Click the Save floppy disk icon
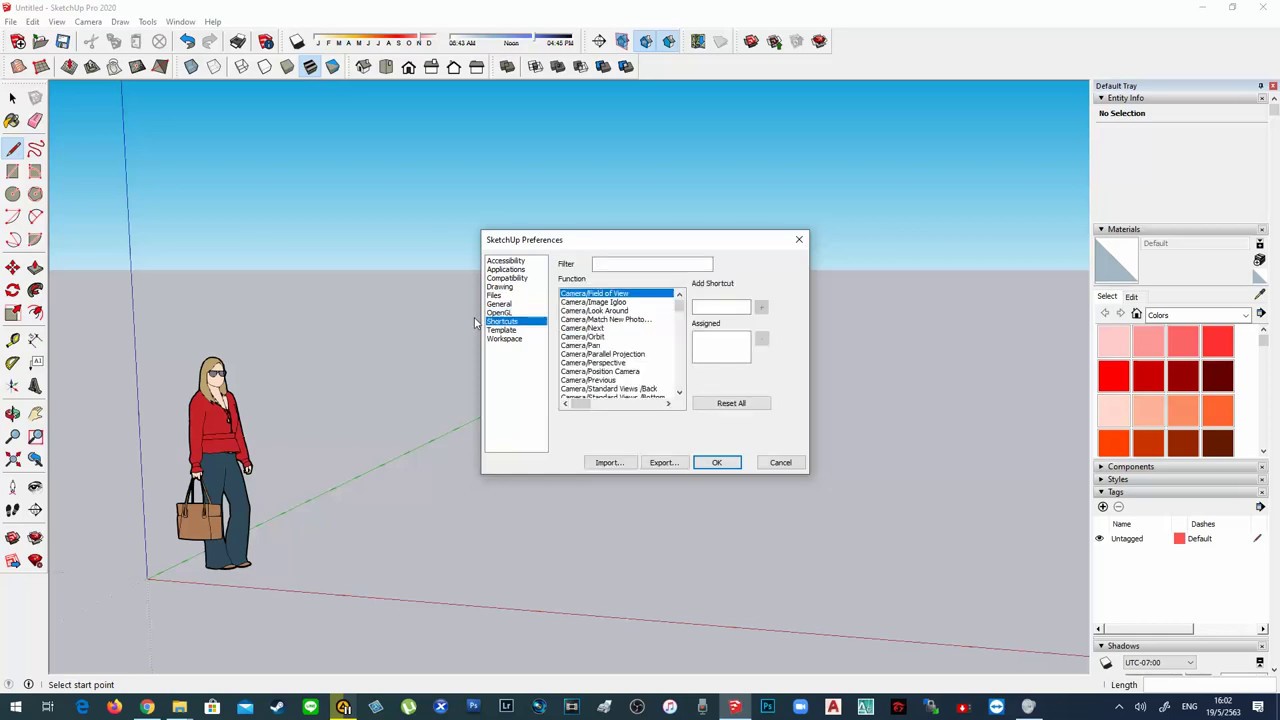The height and width of the screenshot is (720, 1280). click(62, 41)
